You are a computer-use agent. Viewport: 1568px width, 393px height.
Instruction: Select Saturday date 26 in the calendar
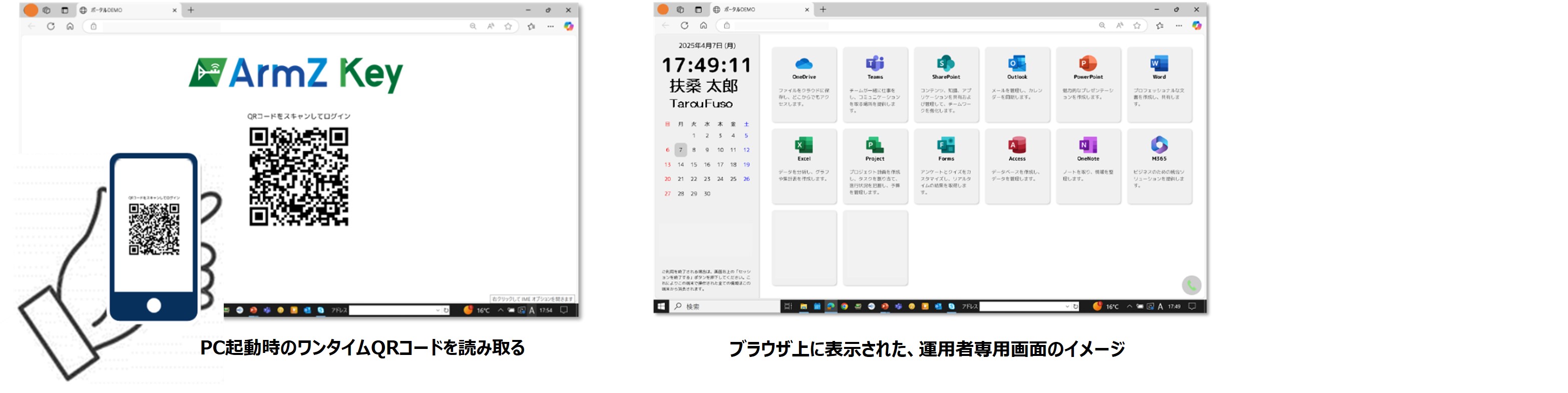coord(746,179)
